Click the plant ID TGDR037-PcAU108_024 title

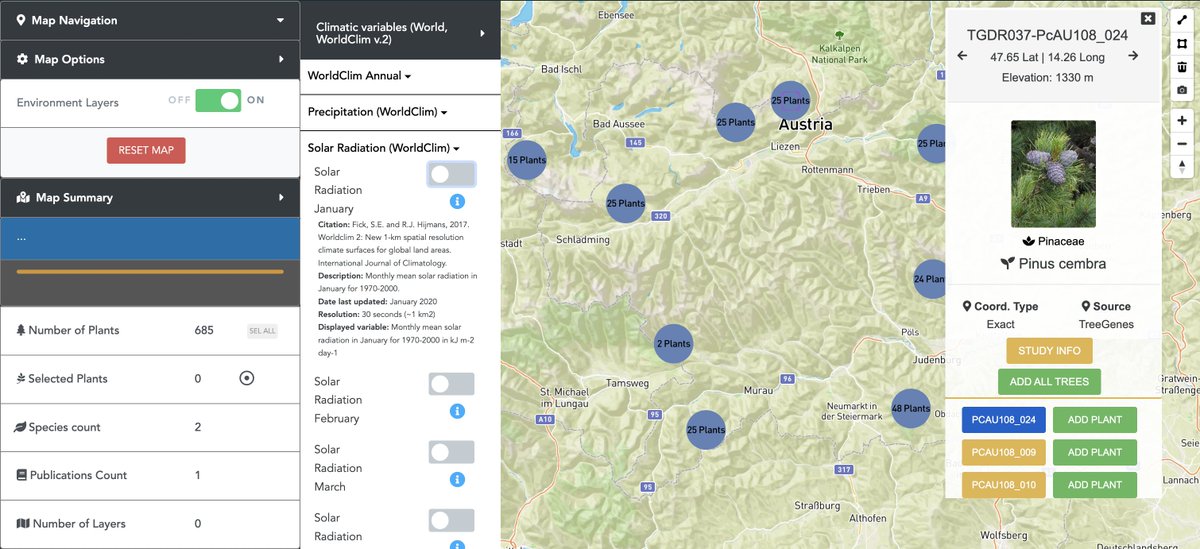1047,34
